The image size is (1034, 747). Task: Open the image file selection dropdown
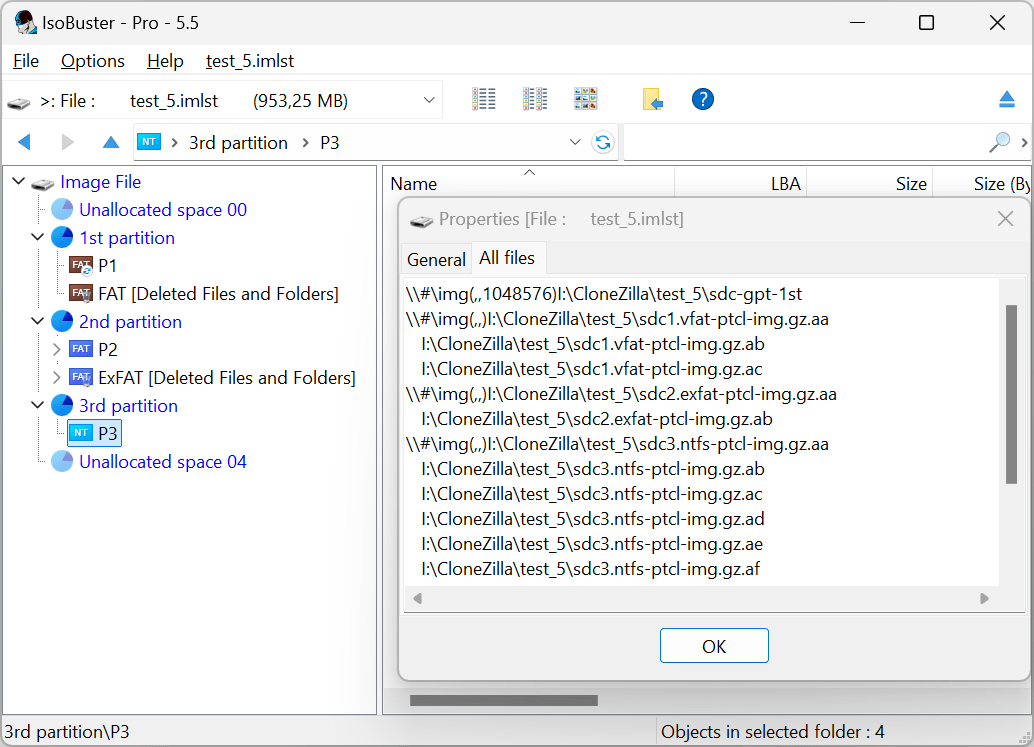click(429, 100)
